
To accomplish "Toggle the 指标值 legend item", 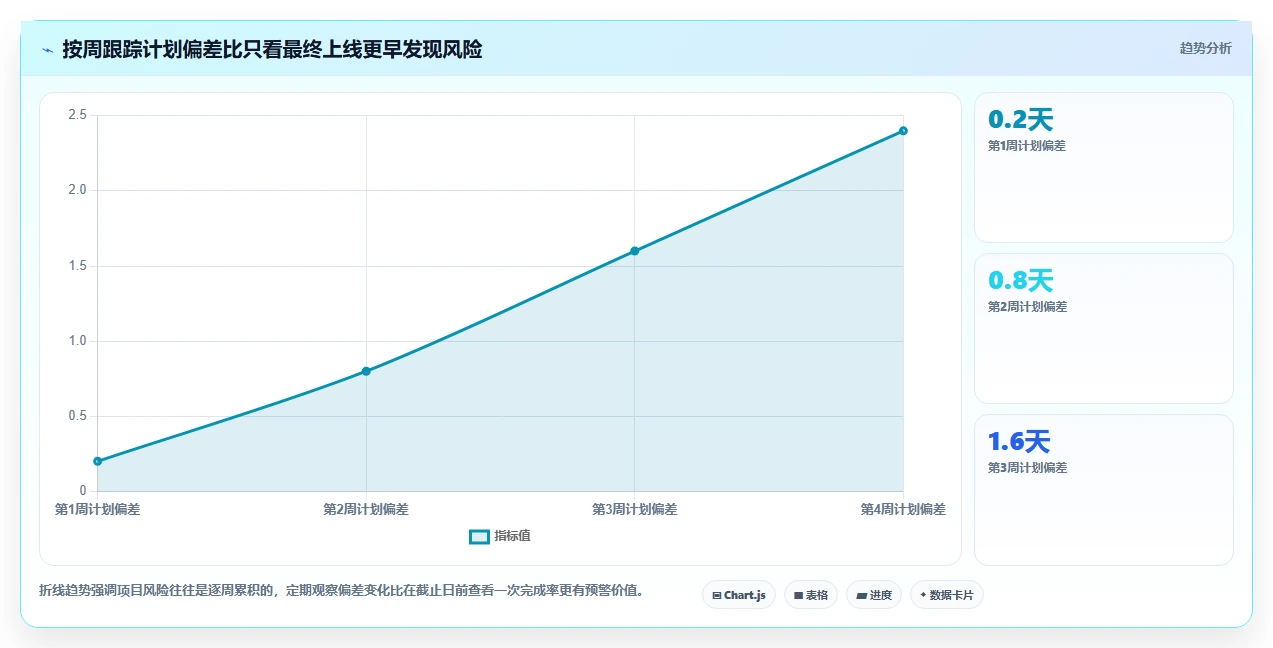I will click(500, 536).
